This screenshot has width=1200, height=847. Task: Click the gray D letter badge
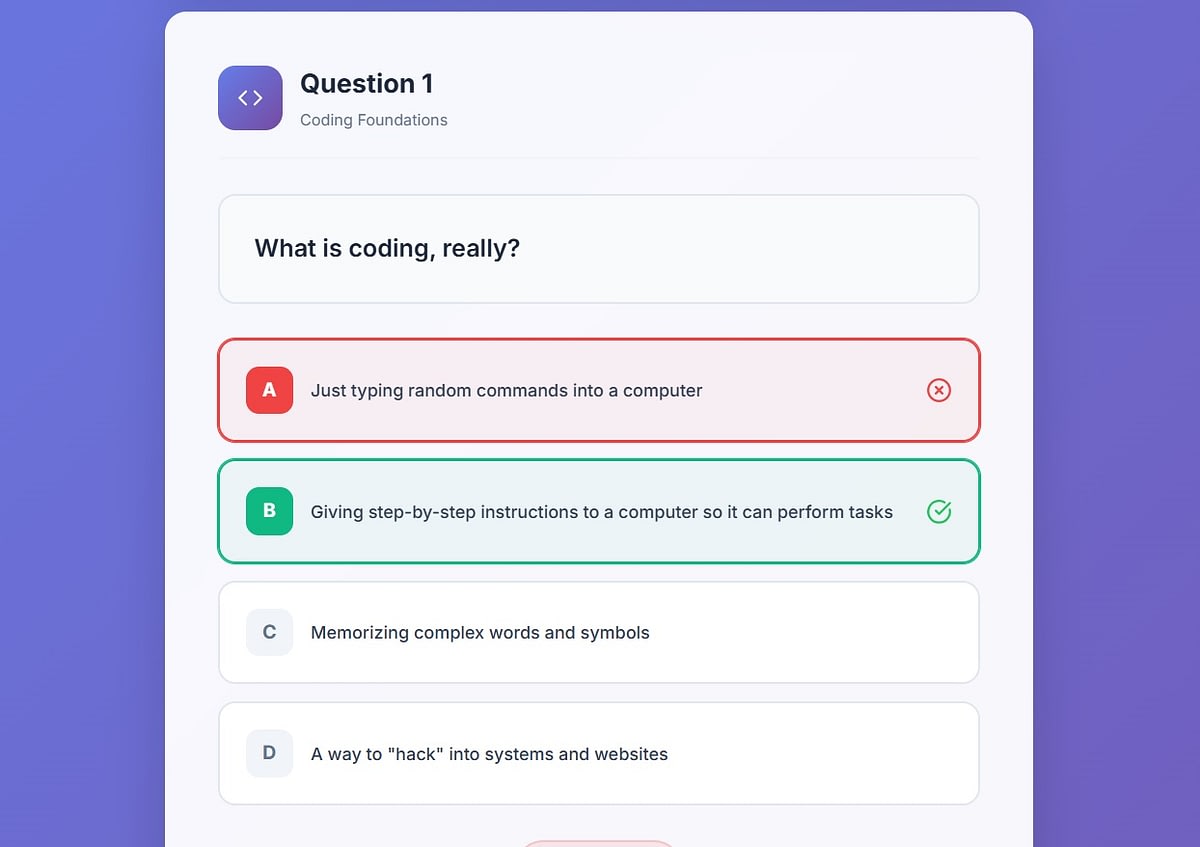click(269, 753)
